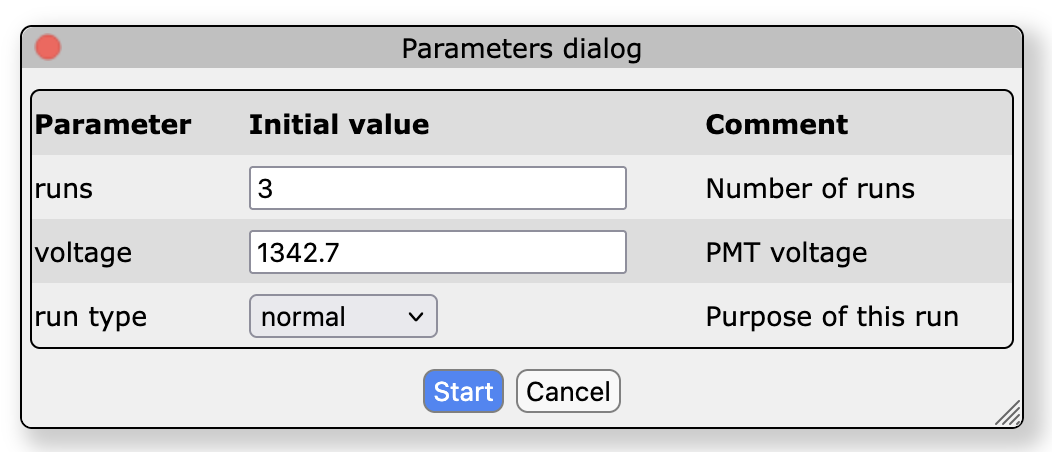Select the runs parameter label
Image resolution: width=1052 pixels, height=452 pixels.
(64, 189)
